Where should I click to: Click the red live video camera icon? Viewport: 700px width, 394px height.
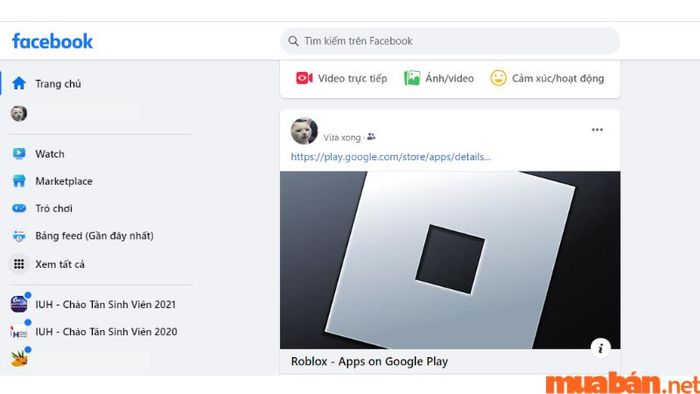click(x=304, y=78)
